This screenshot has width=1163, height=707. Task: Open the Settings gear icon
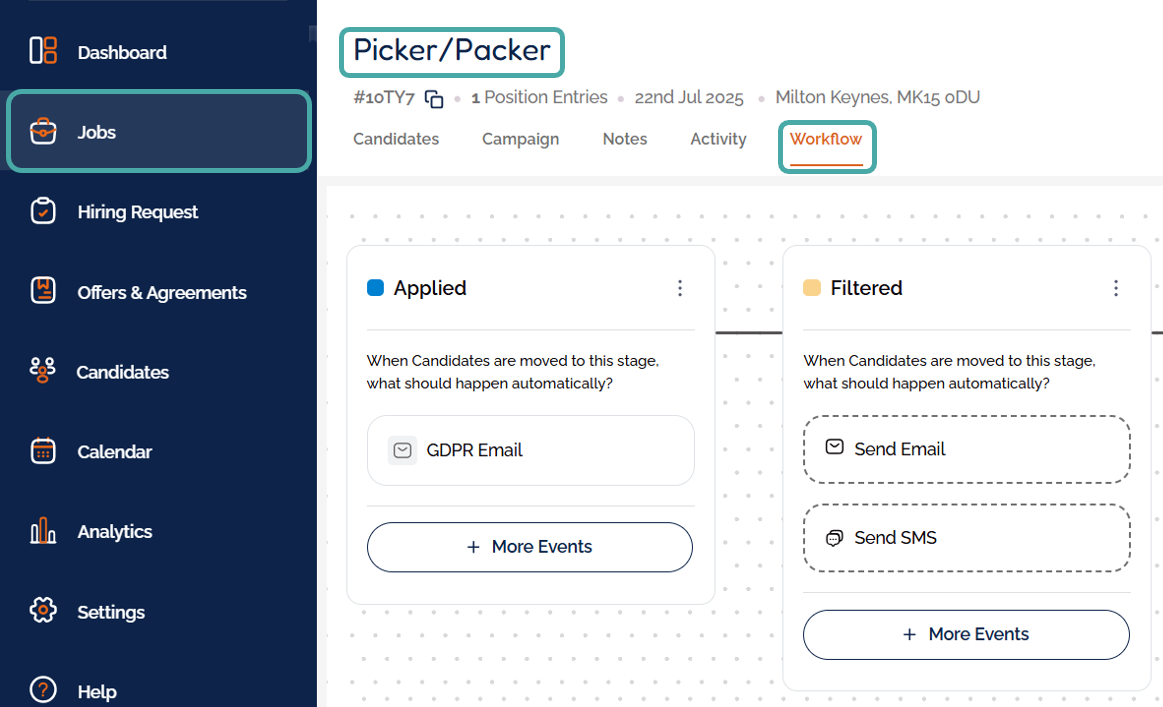point(43,611)
